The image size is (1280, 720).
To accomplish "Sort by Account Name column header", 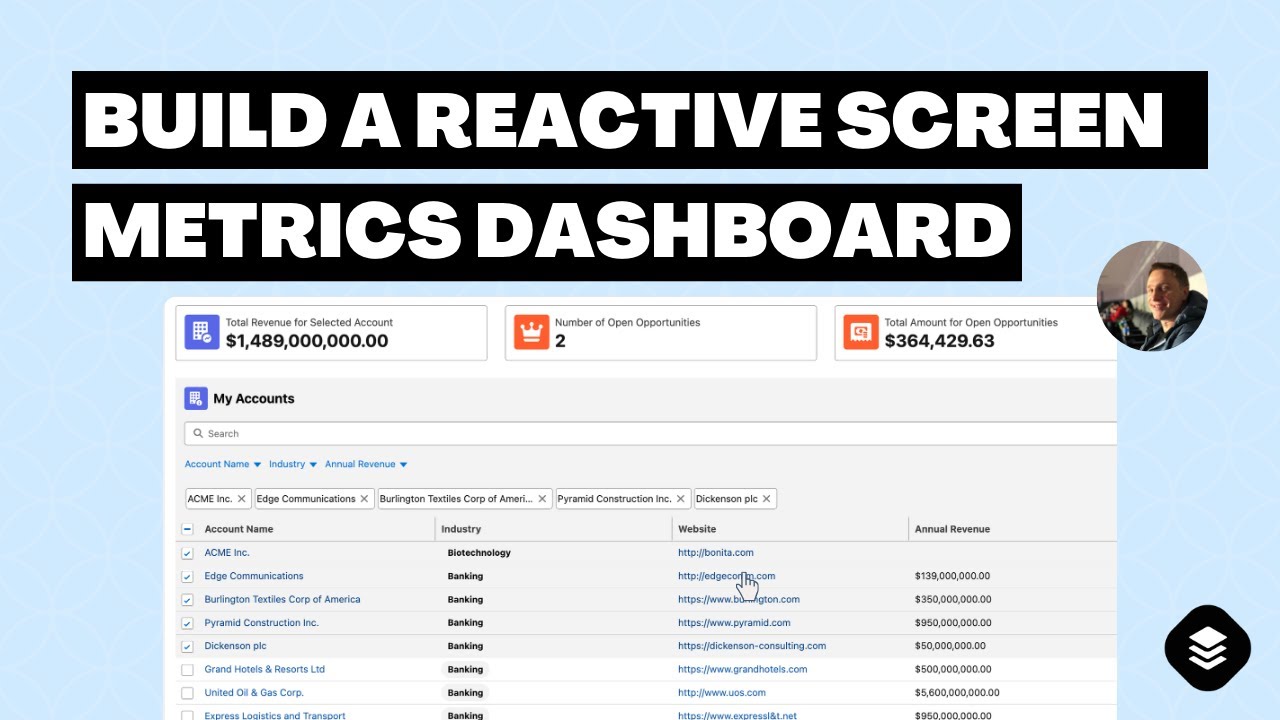I will (x=239, y=529).
